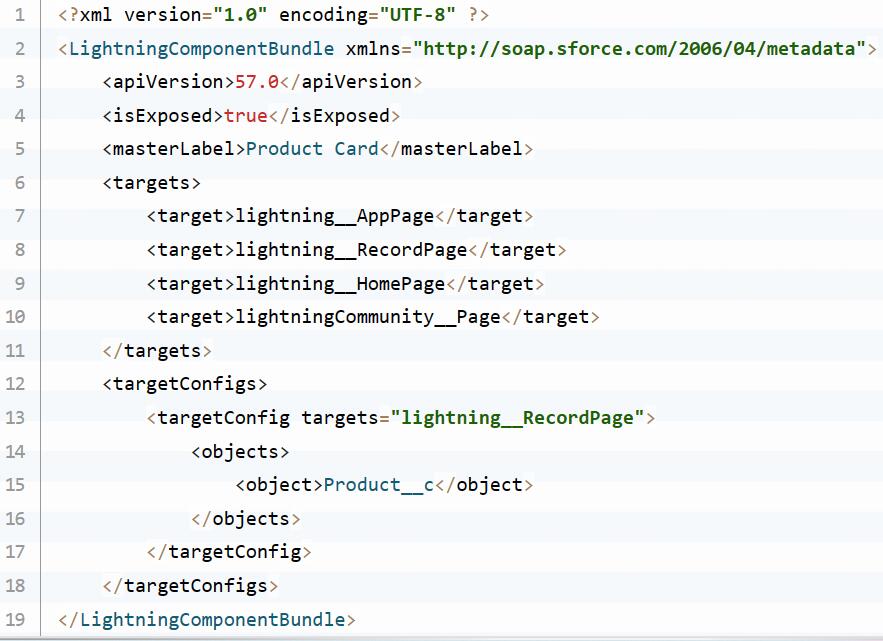Click the opening objects tag on line 14
The width and height of the screenshot is (883, 641).
coord(240,451)
